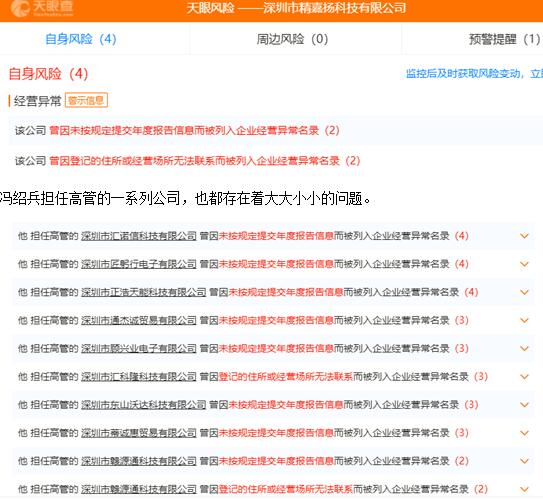
Task: Expand the 深圳市蒂诚惠贸易有限公司 row chevron
Action: point(524,433)
